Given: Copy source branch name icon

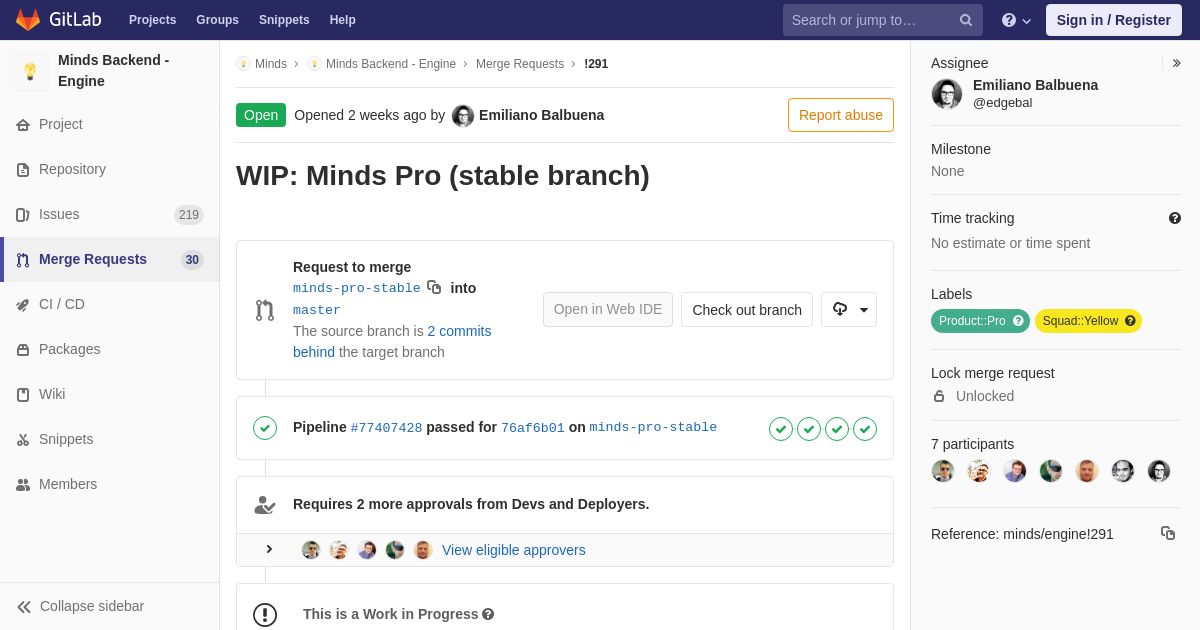Looking at the screenshot, I should pos(434,287).
